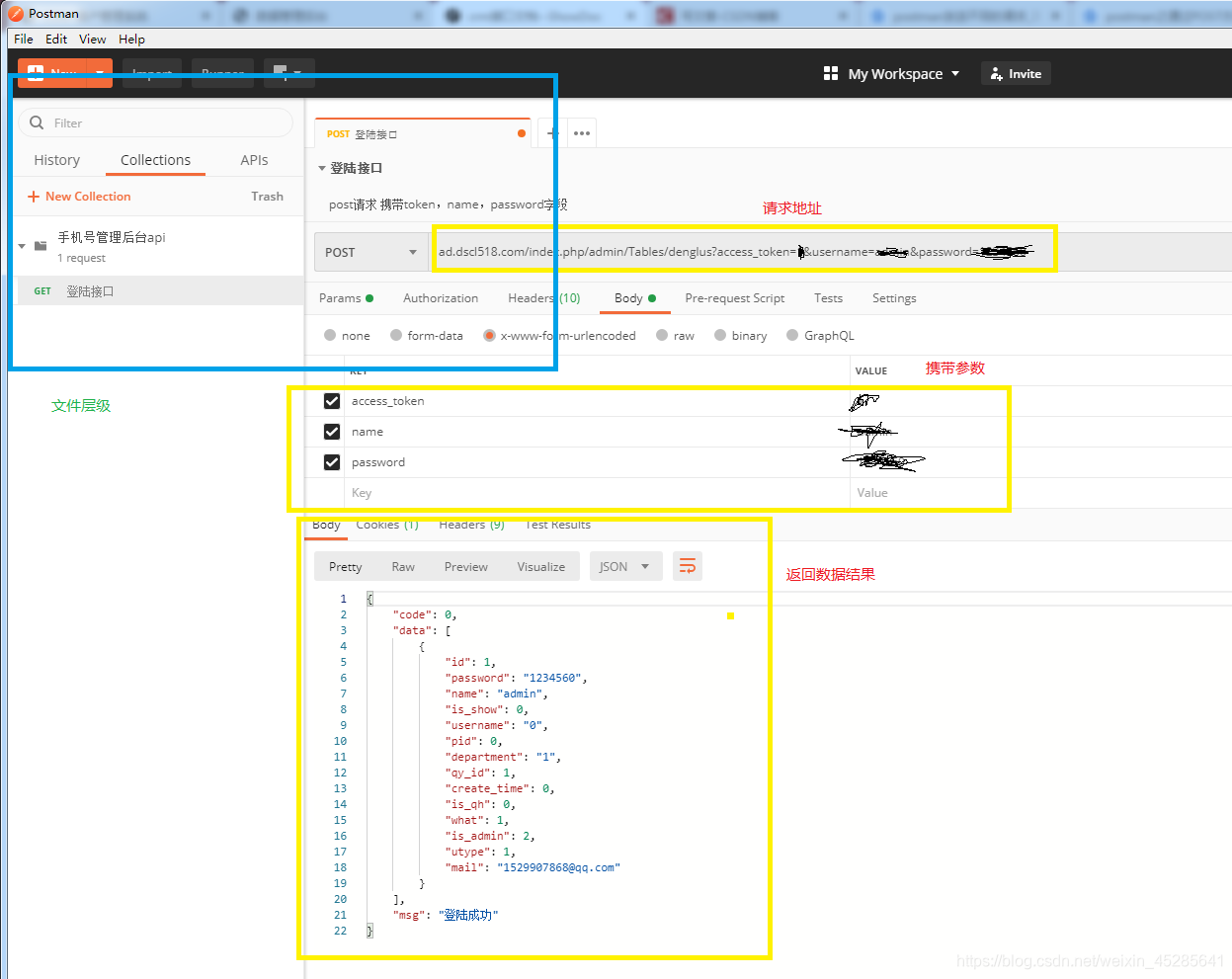Open the response Headers (9) tab

pos(471,525)
